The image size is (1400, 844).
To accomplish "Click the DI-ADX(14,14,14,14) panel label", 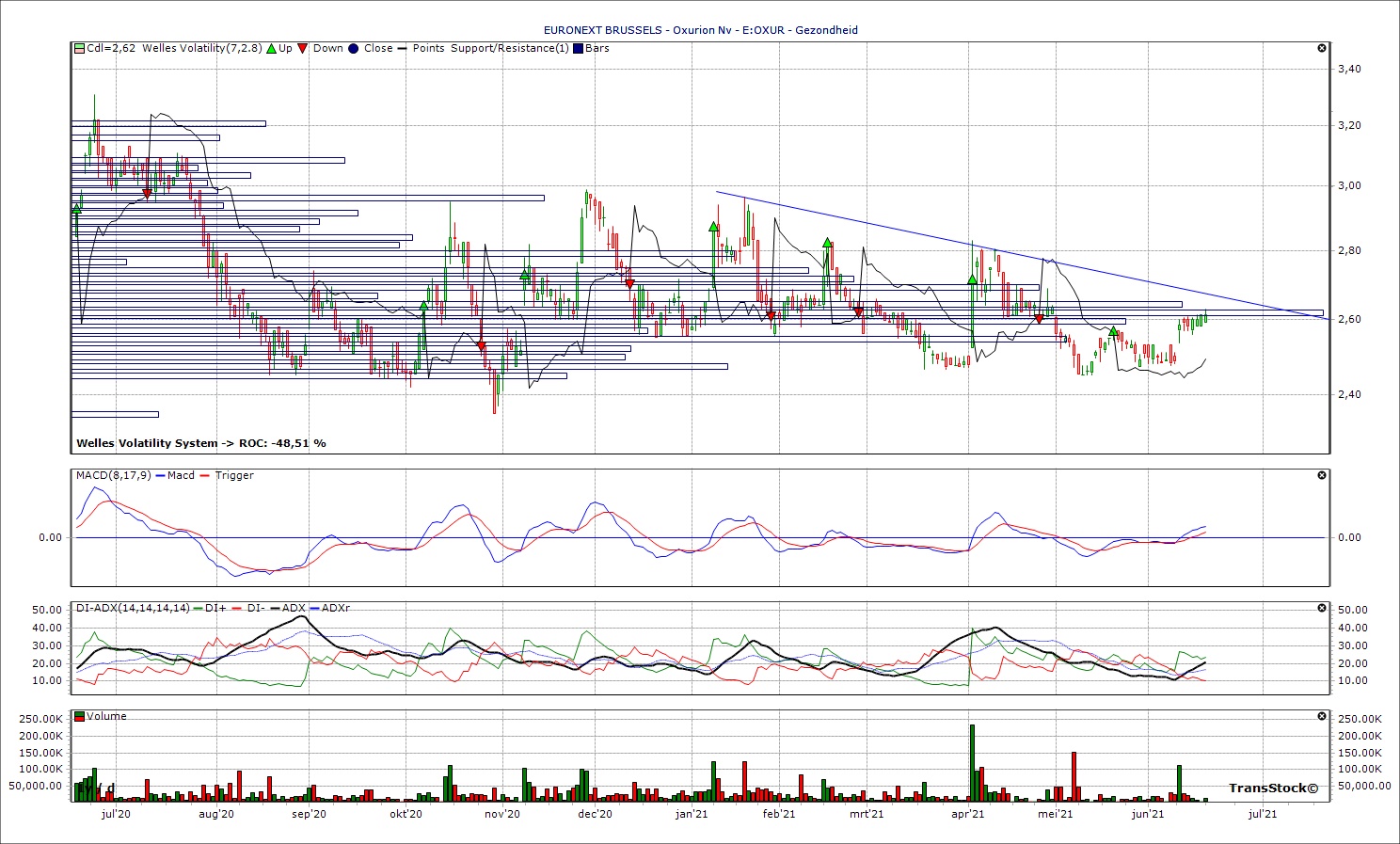I will pos(133,608).
